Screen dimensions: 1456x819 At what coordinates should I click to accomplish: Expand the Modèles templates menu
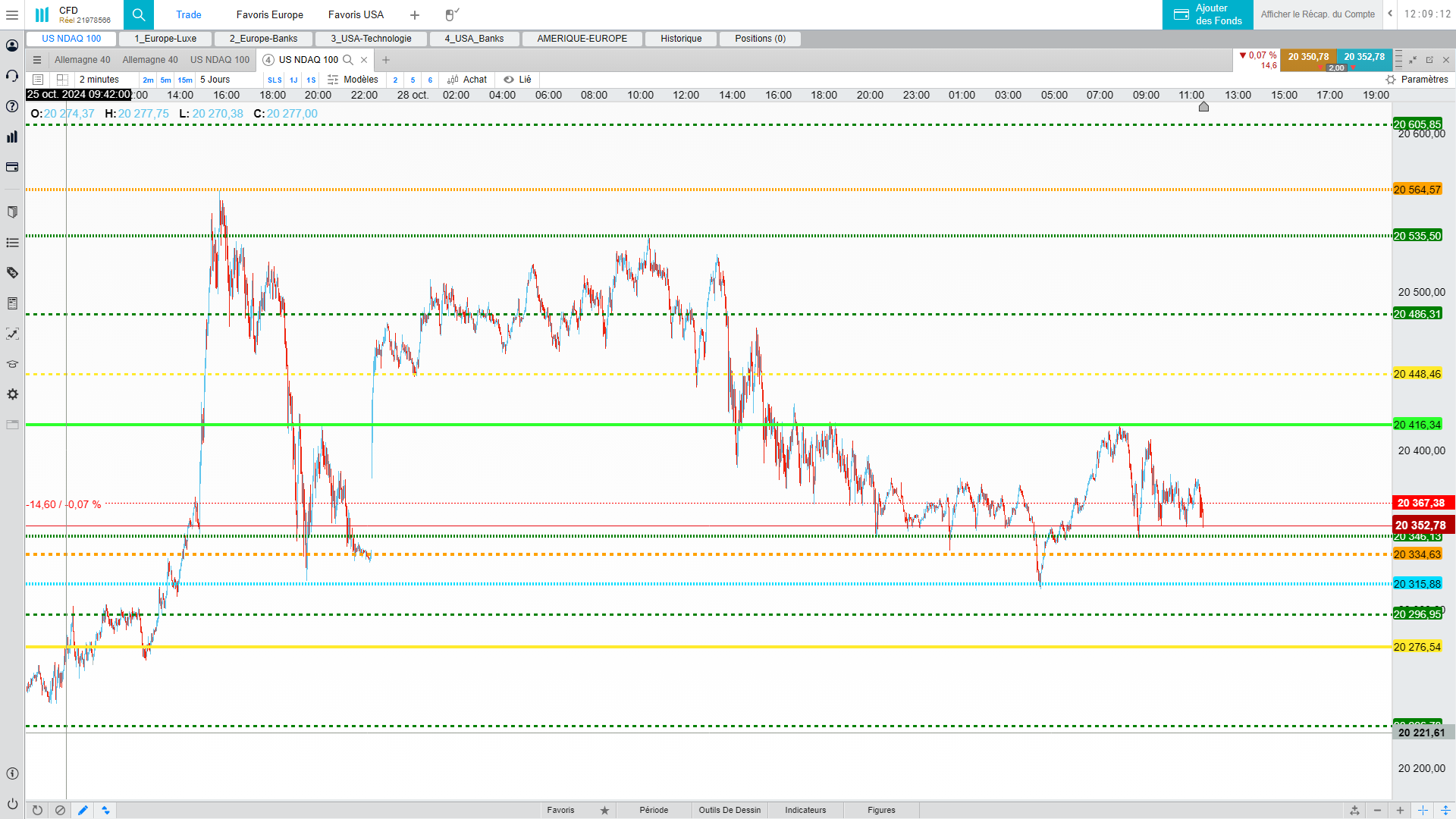coord(353,80)
